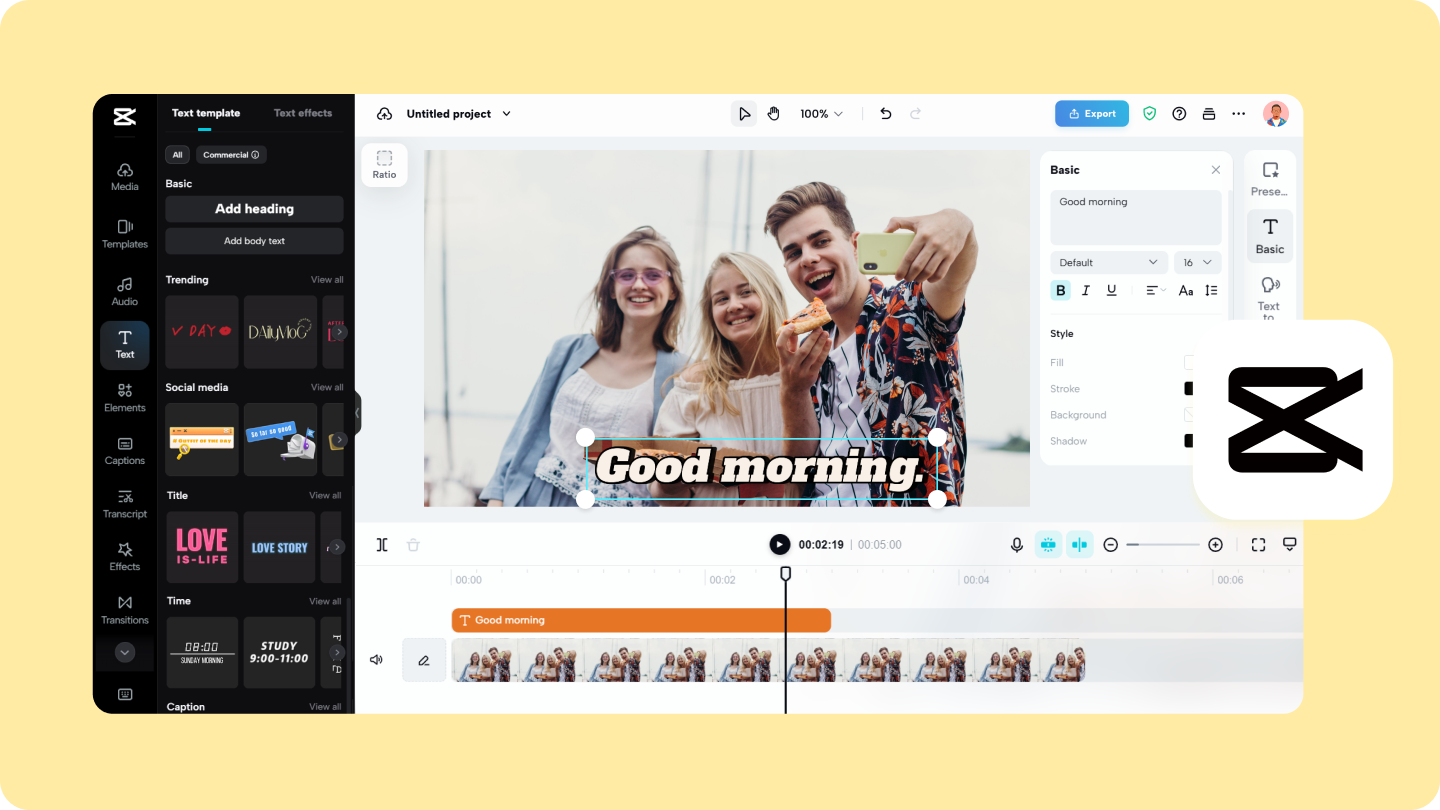Toggle underline formatting
The image size is (1440, 810).
(1111, 291)
